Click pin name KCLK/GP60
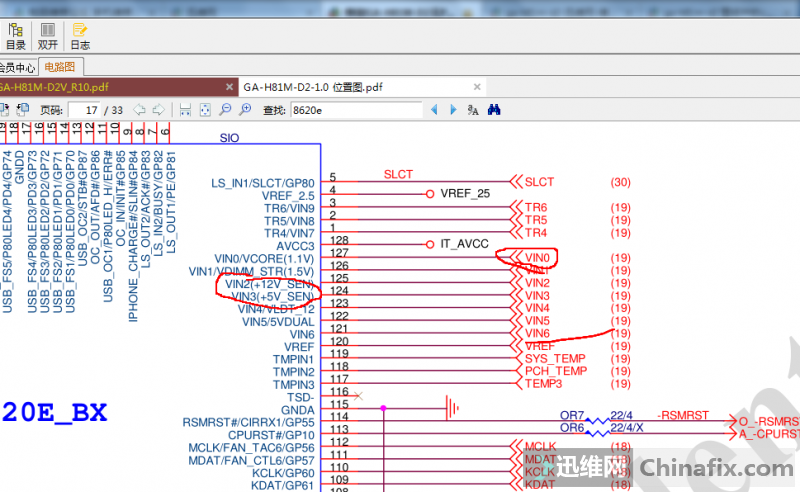 283,473
